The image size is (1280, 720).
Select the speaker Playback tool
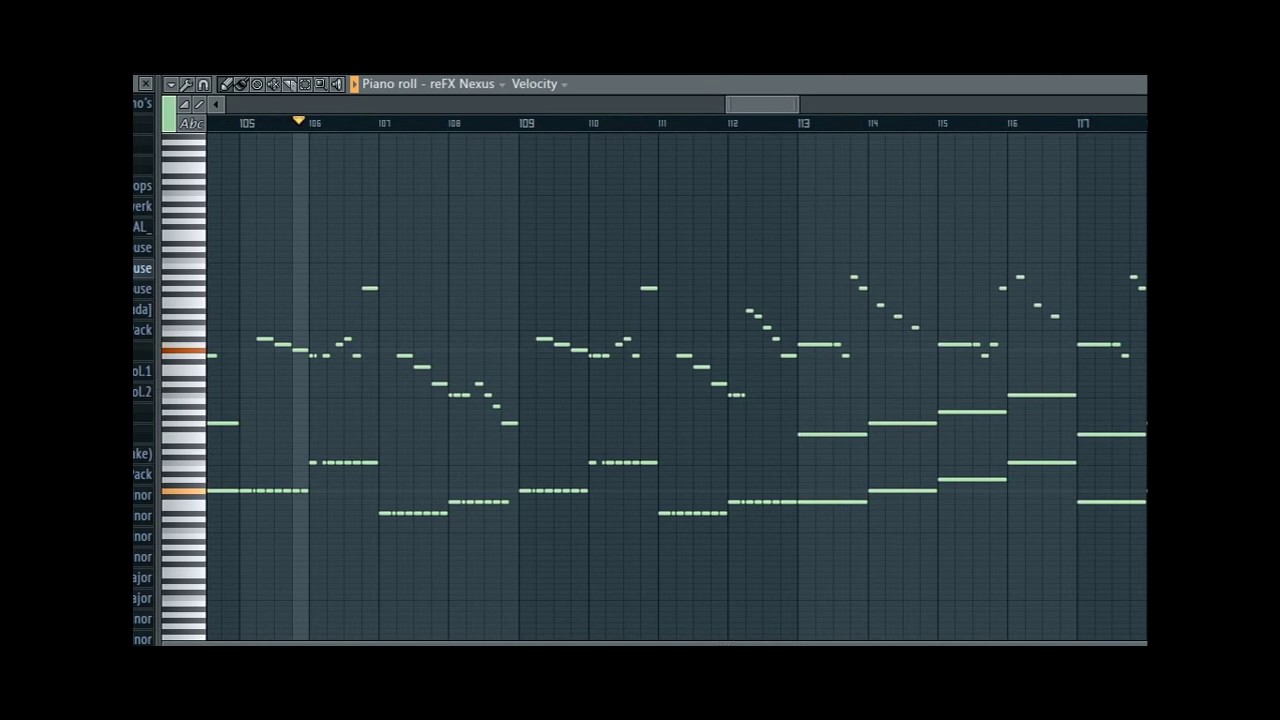coord(337,85)
